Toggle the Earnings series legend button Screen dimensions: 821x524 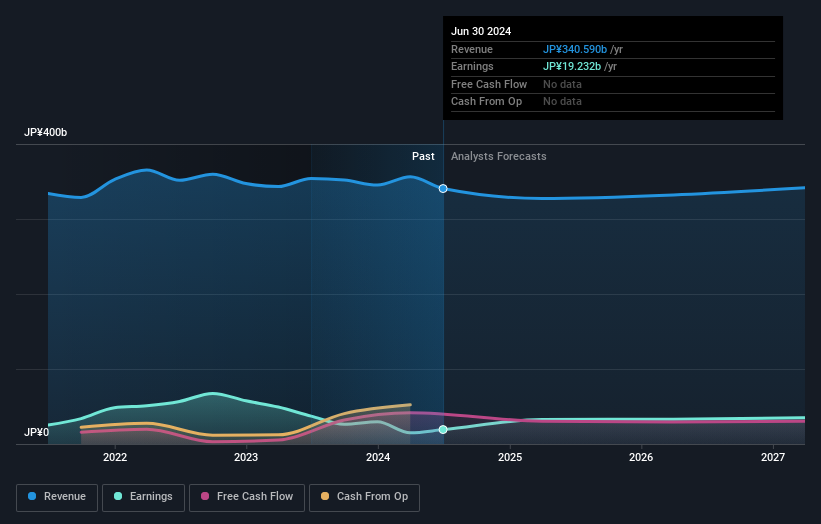(143, 497)
